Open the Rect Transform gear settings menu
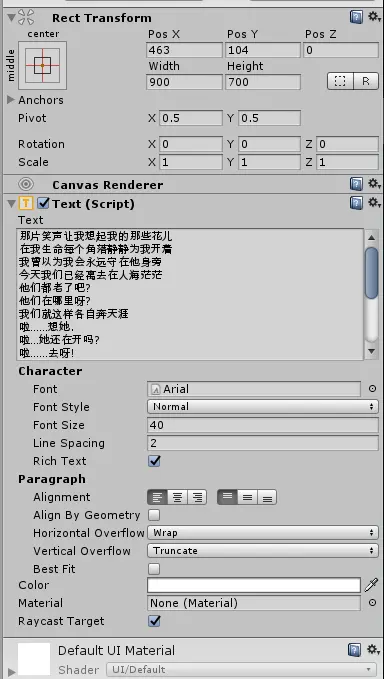 (x=374, y=17)
